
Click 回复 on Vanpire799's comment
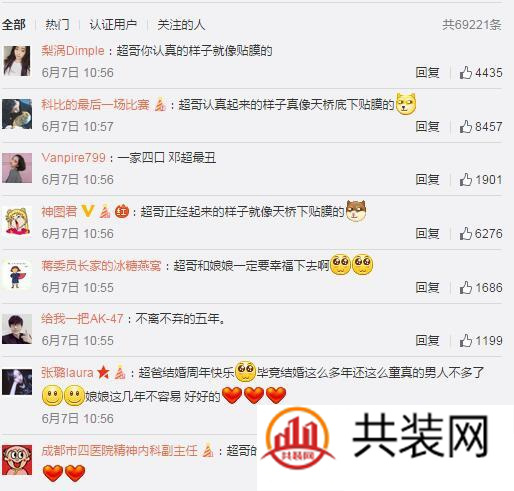(427, 180)
